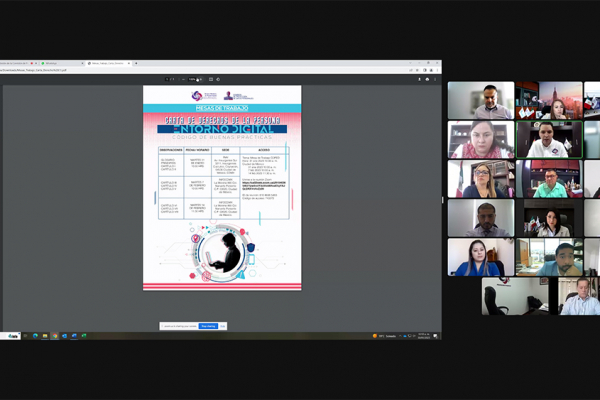Select video of woman with city skyline background

549,100
